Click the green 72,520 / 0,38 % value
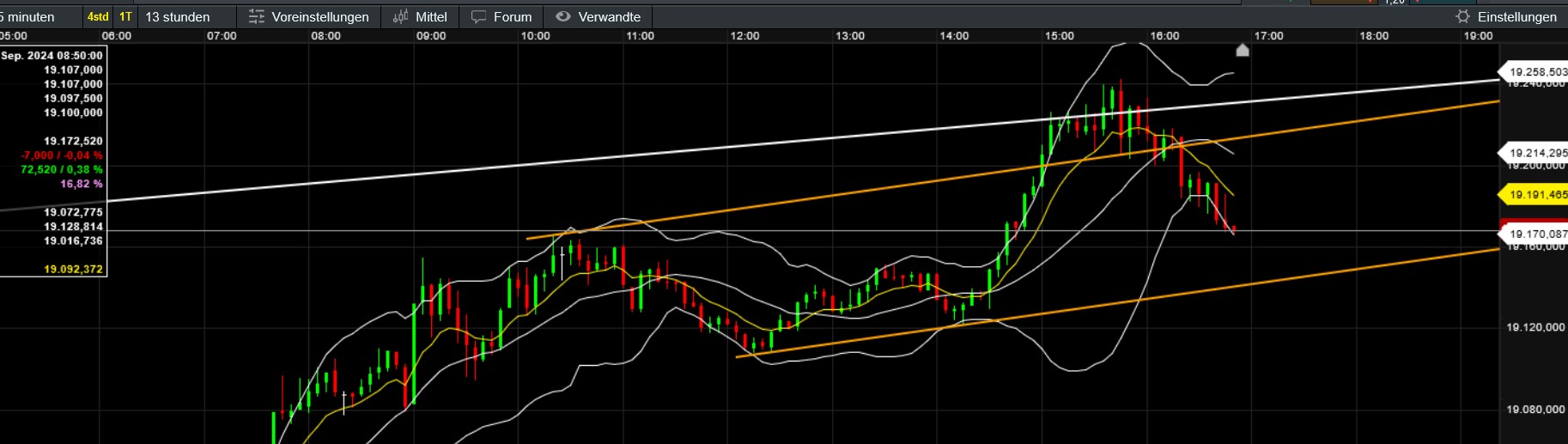This screenshot has height=444, width=1568. [62, 170]
